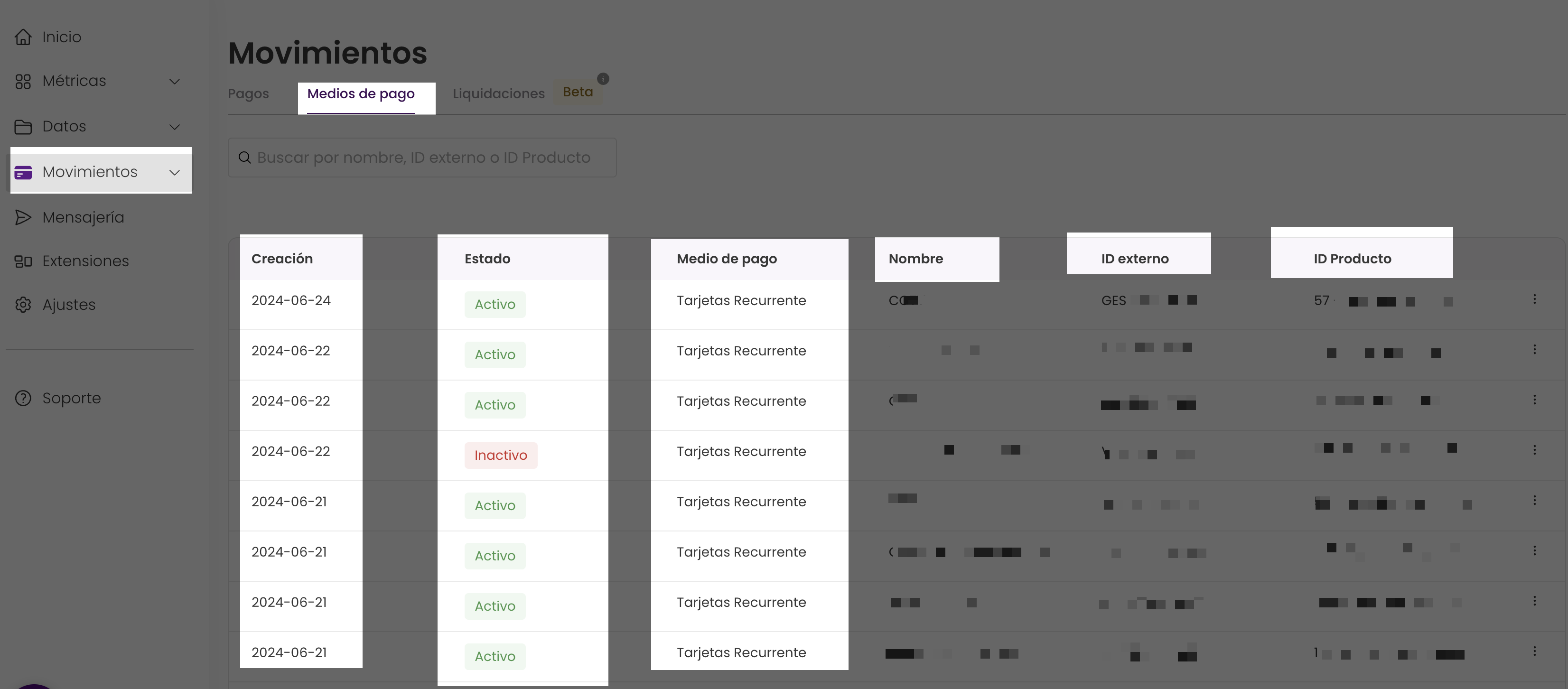This screenshot has width=1568, height=689.
Task: Sort by Estado column header
Action: (x=487, y=259)
